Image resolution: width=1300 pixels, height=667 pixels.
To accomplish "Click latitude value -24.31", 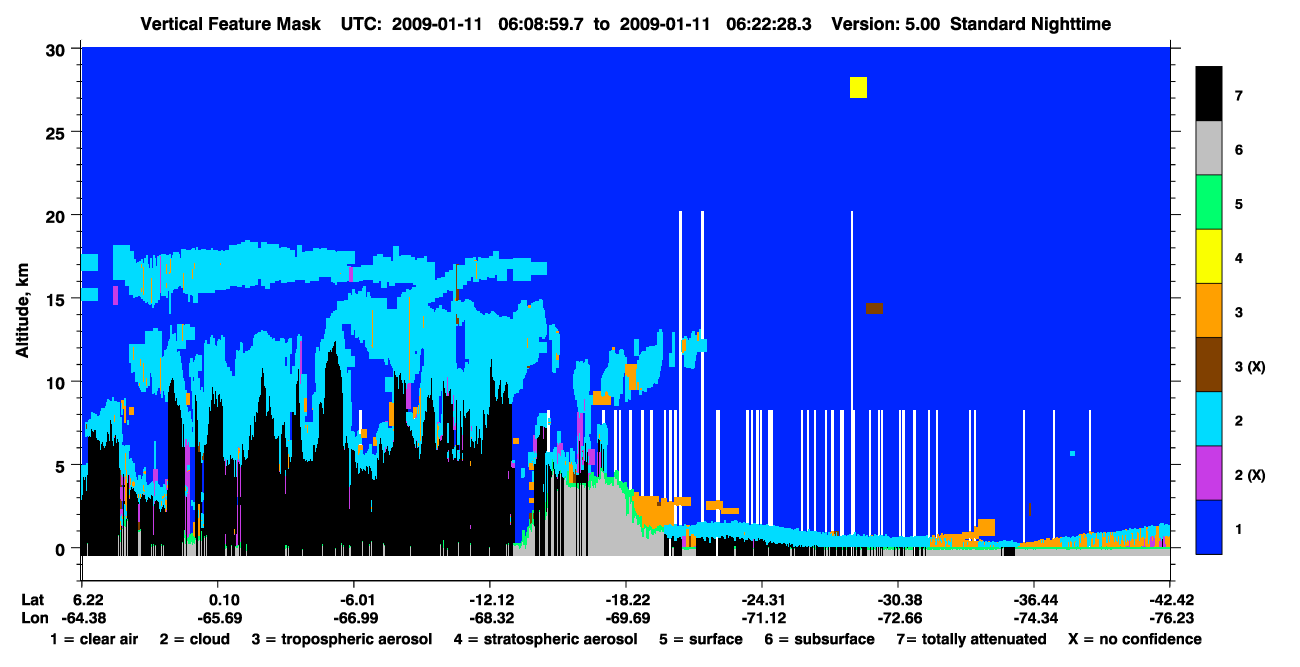I will click(762, 600).
